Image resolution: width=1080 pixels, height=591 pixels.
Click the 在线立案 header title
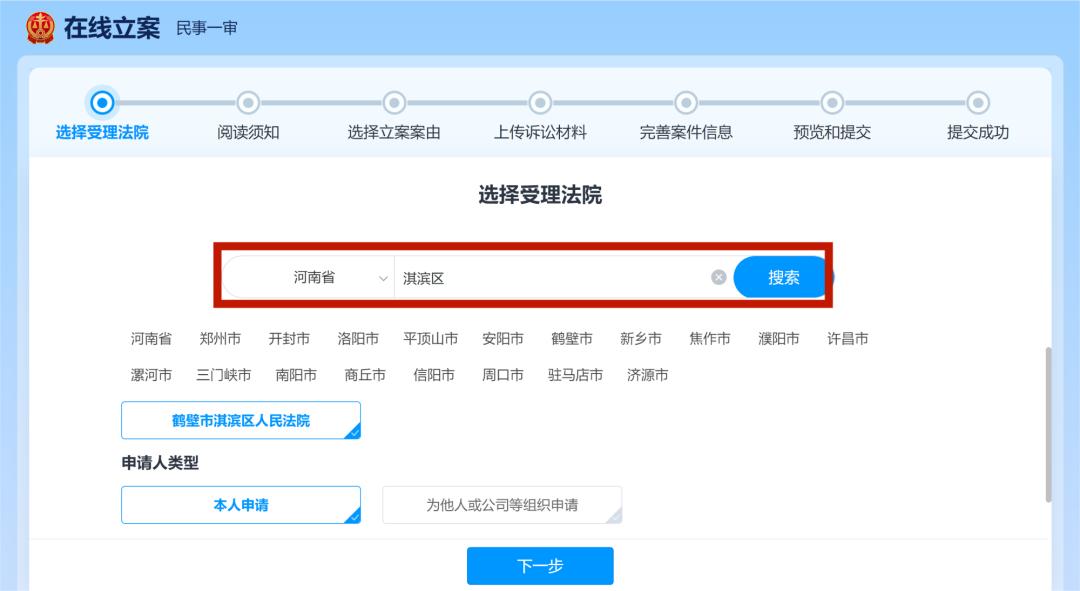coord(112,28)
